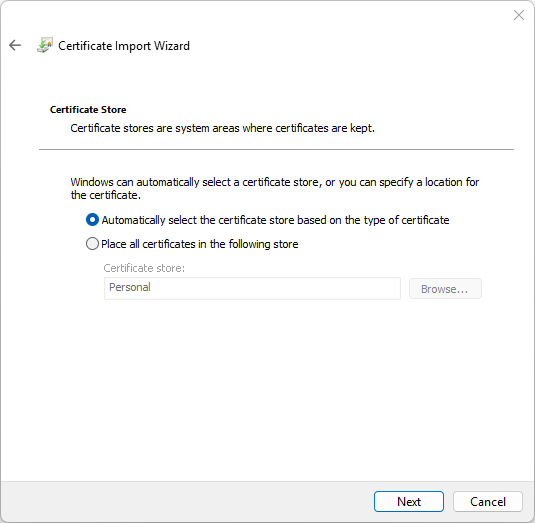Image resolution: width=535 pixels, height=523 pixels.
Task: Select the Automatically select certificate store radio button
Action: 92,220
